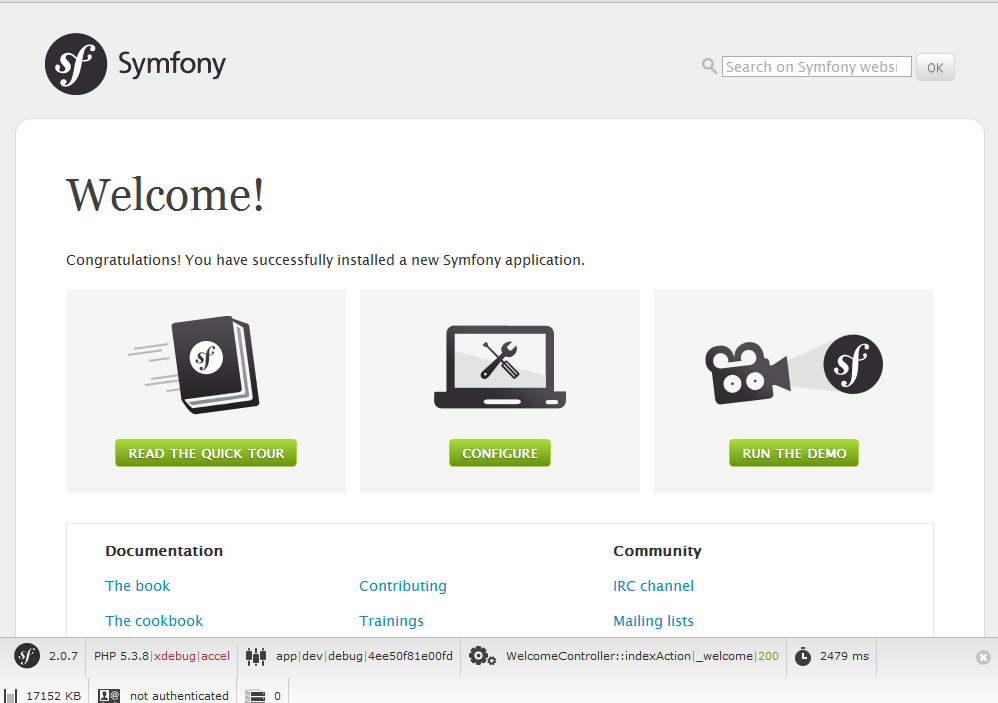Image resolution: width=998 pixels, height=703 pixels.
Task: Click the 17152 KB memory value
Action: point(53,696)
